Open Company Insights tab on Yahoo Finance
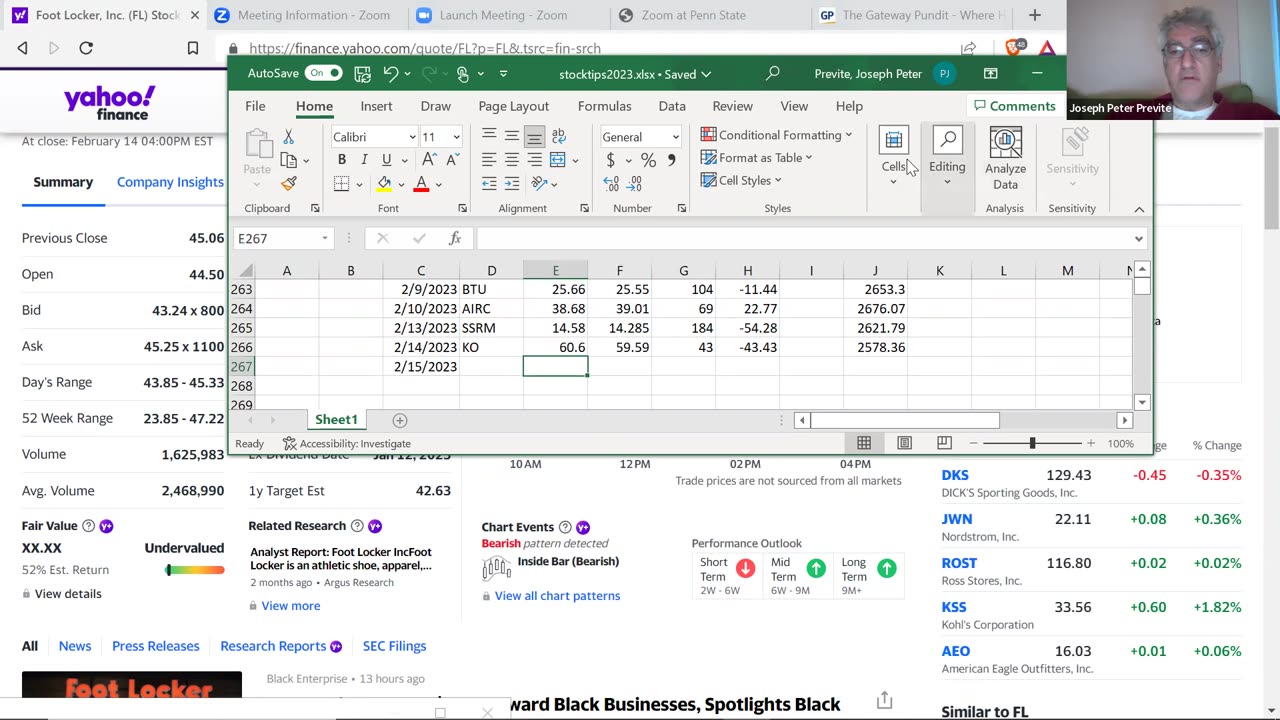This screenshot has height=720, width=1280. pyautogui.click(x=170, y=182)
